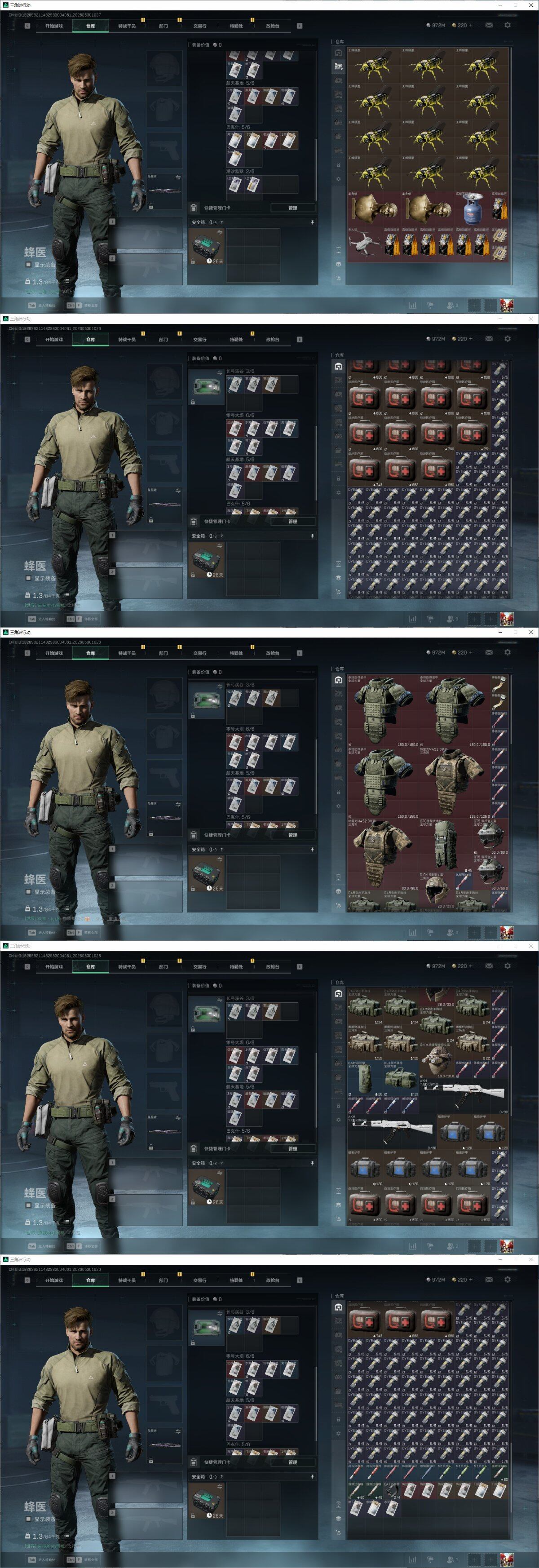Click first plus squad slot in bee-model window

pyautogui.click(x=474, y=305)
